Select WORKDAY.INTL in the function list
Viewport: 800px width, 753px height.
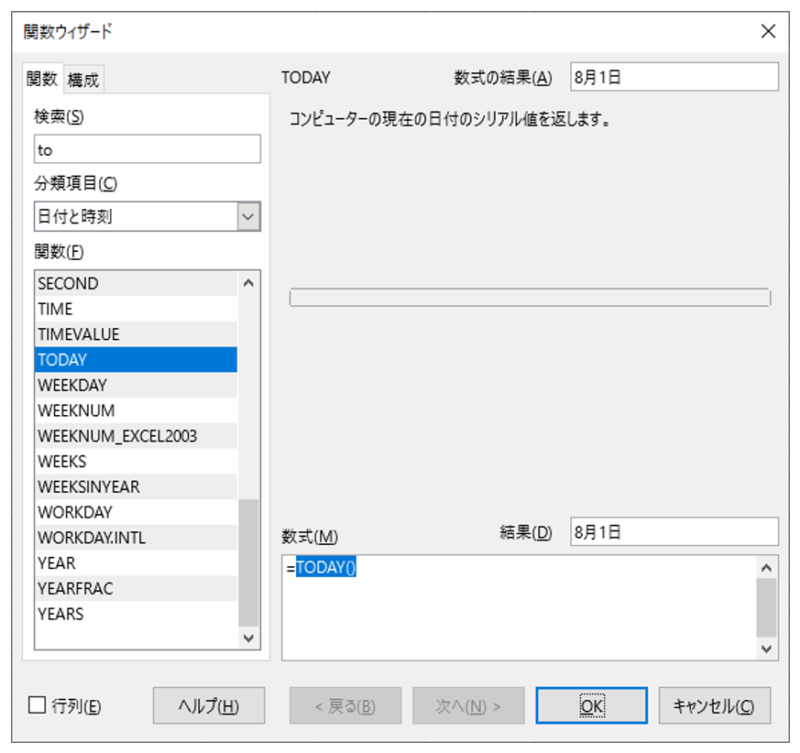(136, 538)
